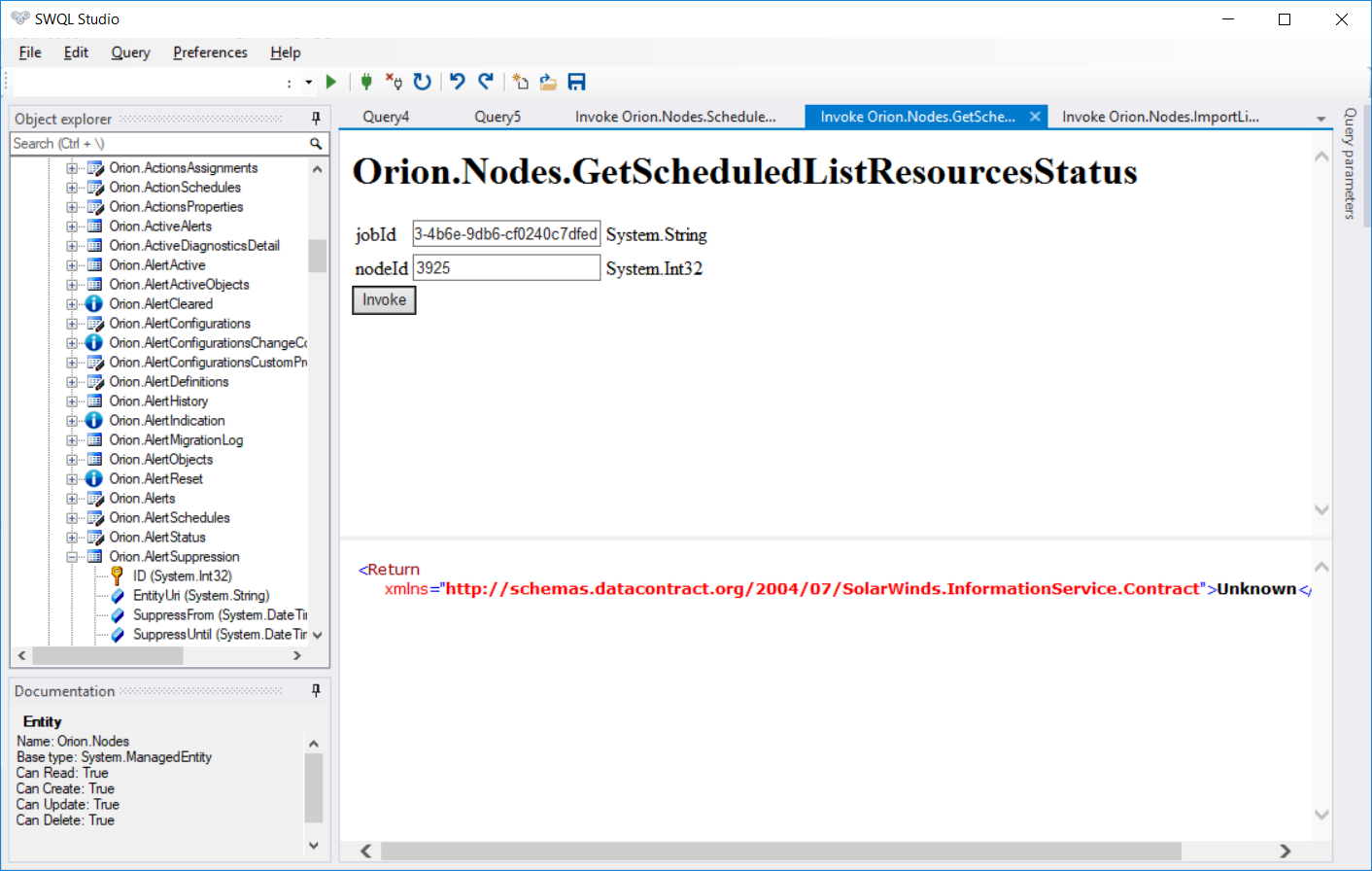Click the Object explorer vertical scrollbar thumb
1372x871 pixels.
(x=318, y=256)
